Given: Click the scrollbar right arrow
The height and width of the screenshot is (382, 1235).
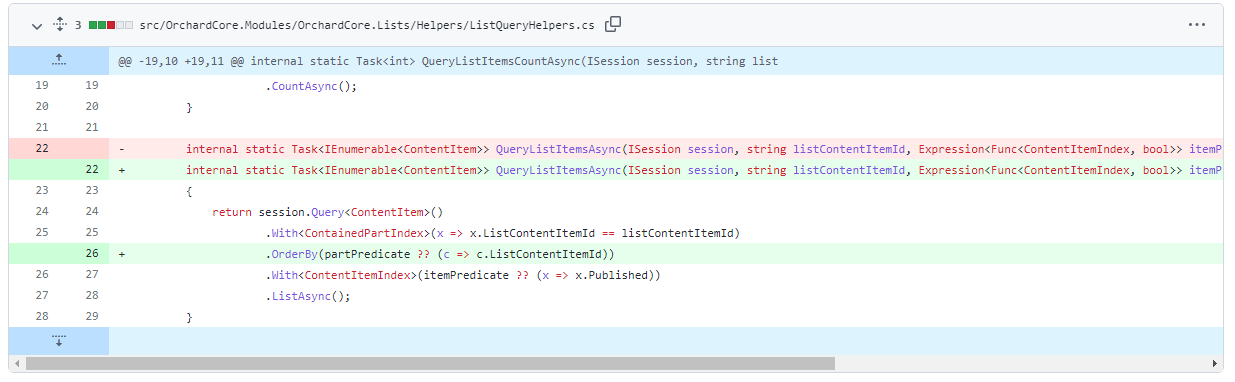Looking at the screenshot, I should tap(1216, 364).
